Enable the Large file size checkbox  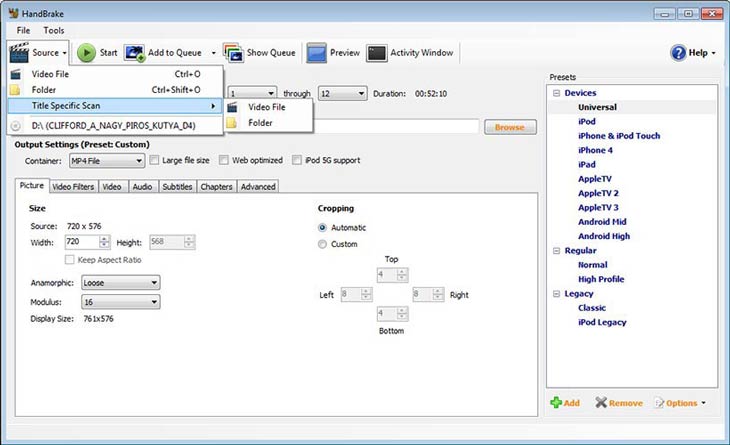154,160
